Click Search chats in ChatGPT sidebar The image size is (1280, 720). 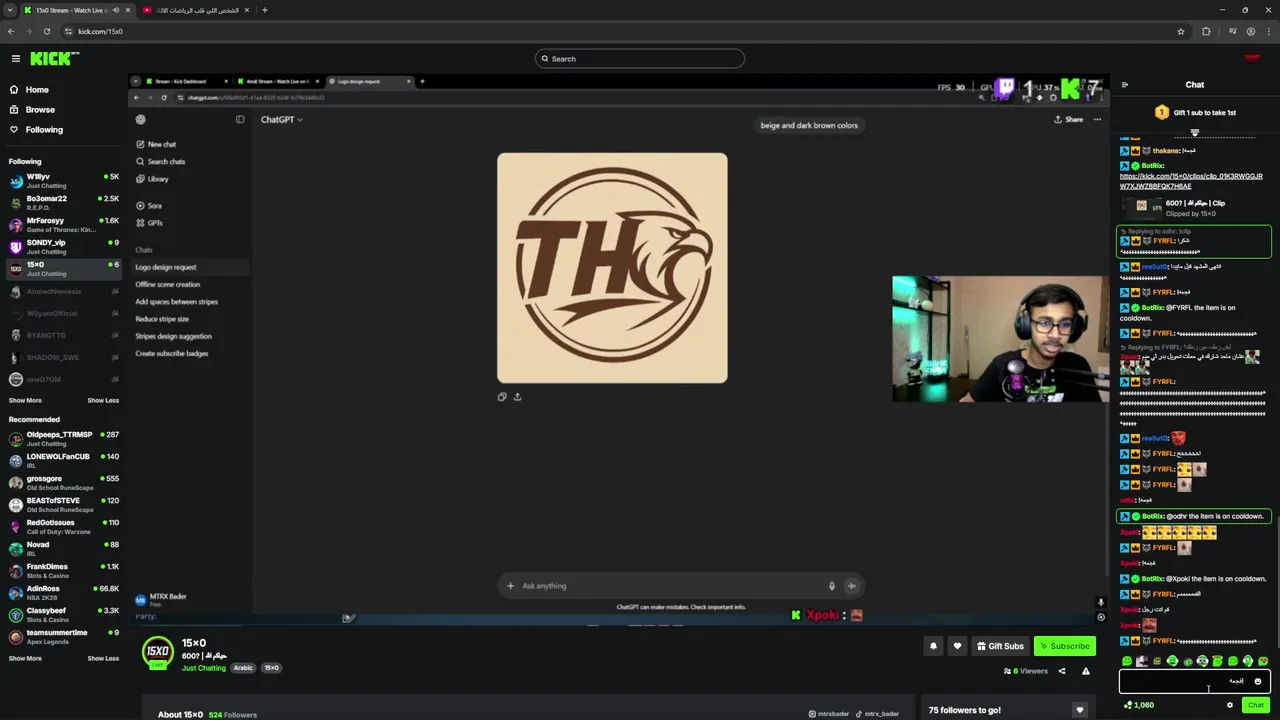(x=160, y=161)
